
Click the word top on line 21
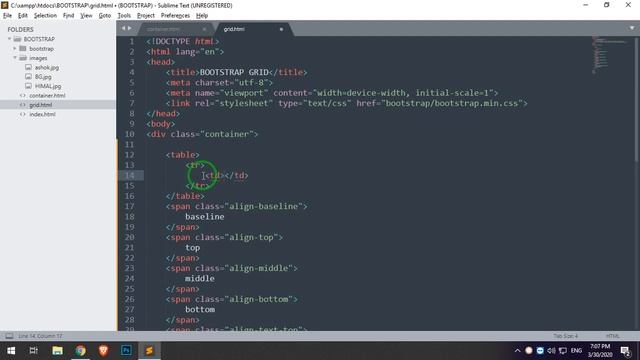tap(192, 248)
